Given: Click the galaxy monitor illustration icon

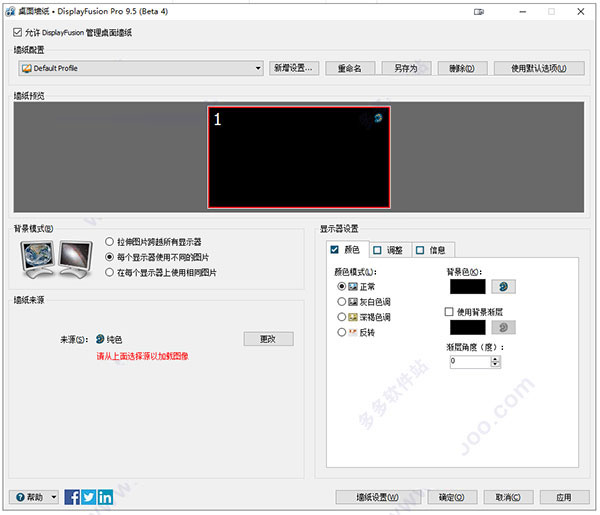Looking at the screenshot, I should 76,259.
